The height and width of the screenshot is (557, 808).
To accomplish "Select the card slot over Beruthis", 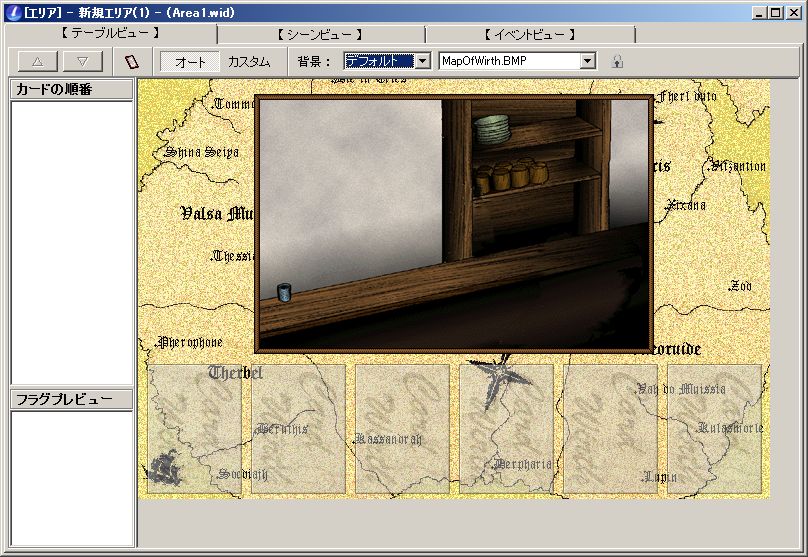I will (298, 429).
